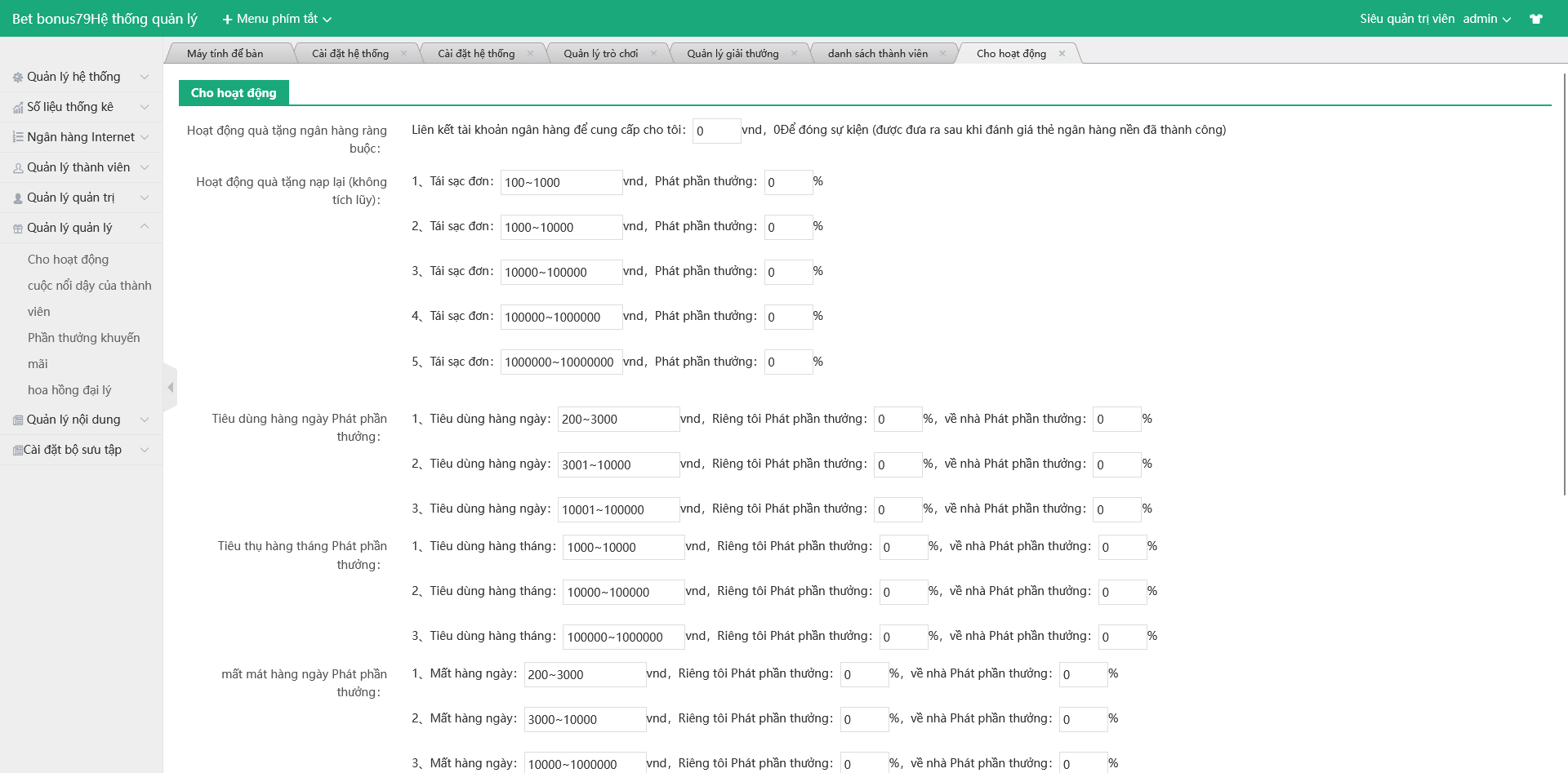Click the icon beside Quản lý nội dung
The image size is (1568, 773).
[x=18, y=420]
